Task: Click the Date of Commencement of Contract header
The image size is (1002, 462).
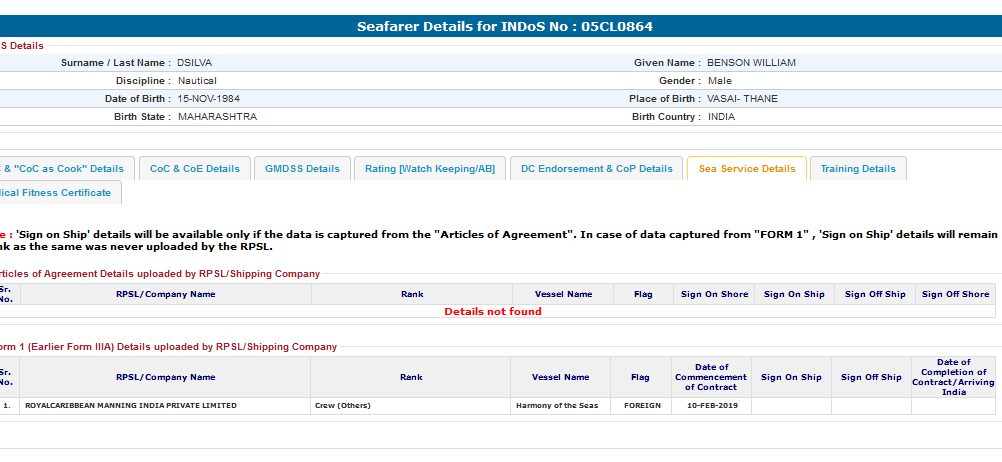Action: coord(711,377)
